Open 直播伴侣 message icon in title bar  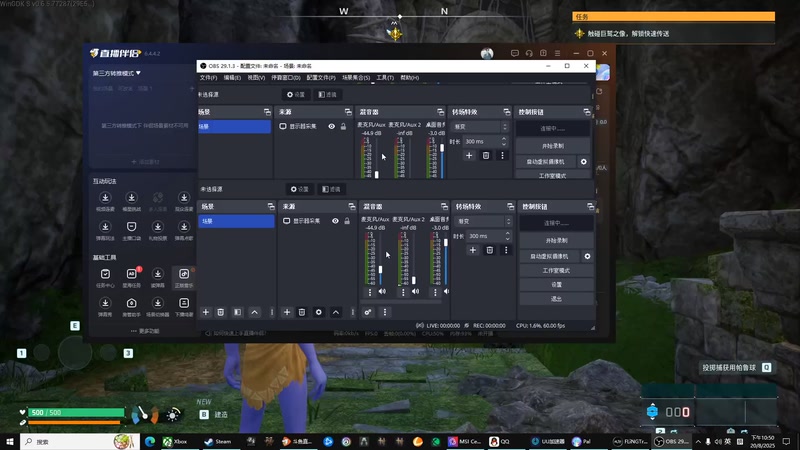point(515,53)
